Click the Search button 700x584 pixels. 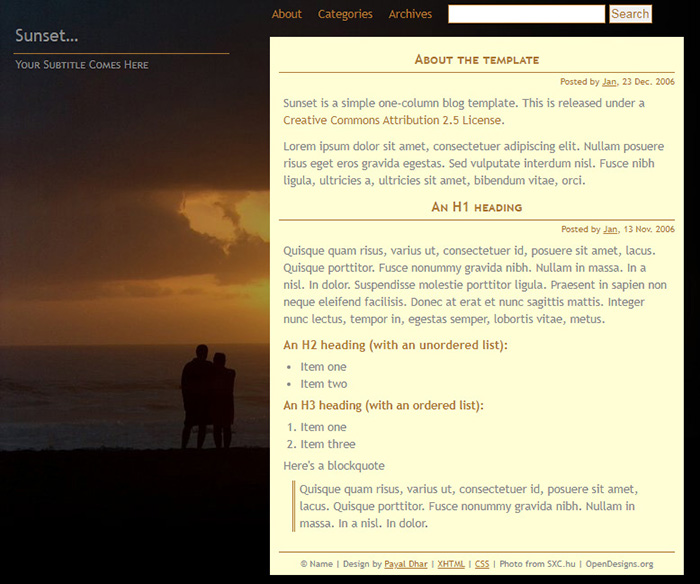click(630, 14)
